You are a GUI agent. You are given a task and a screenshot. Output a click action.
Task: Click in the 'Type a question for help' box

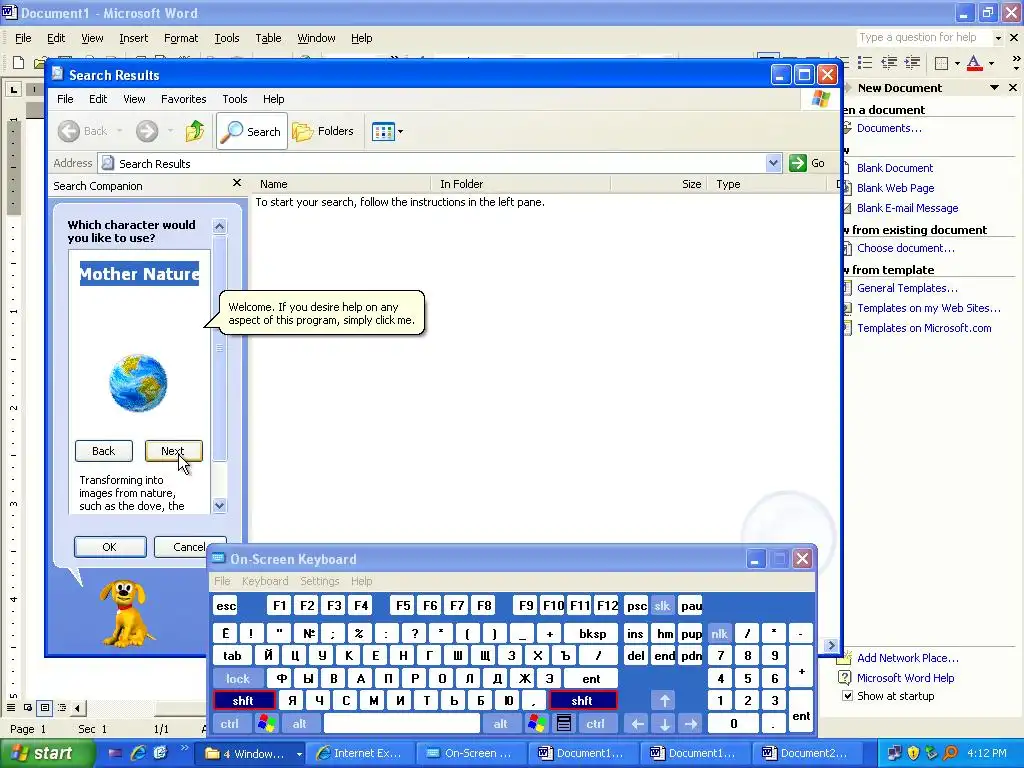(x=923, y=37)
